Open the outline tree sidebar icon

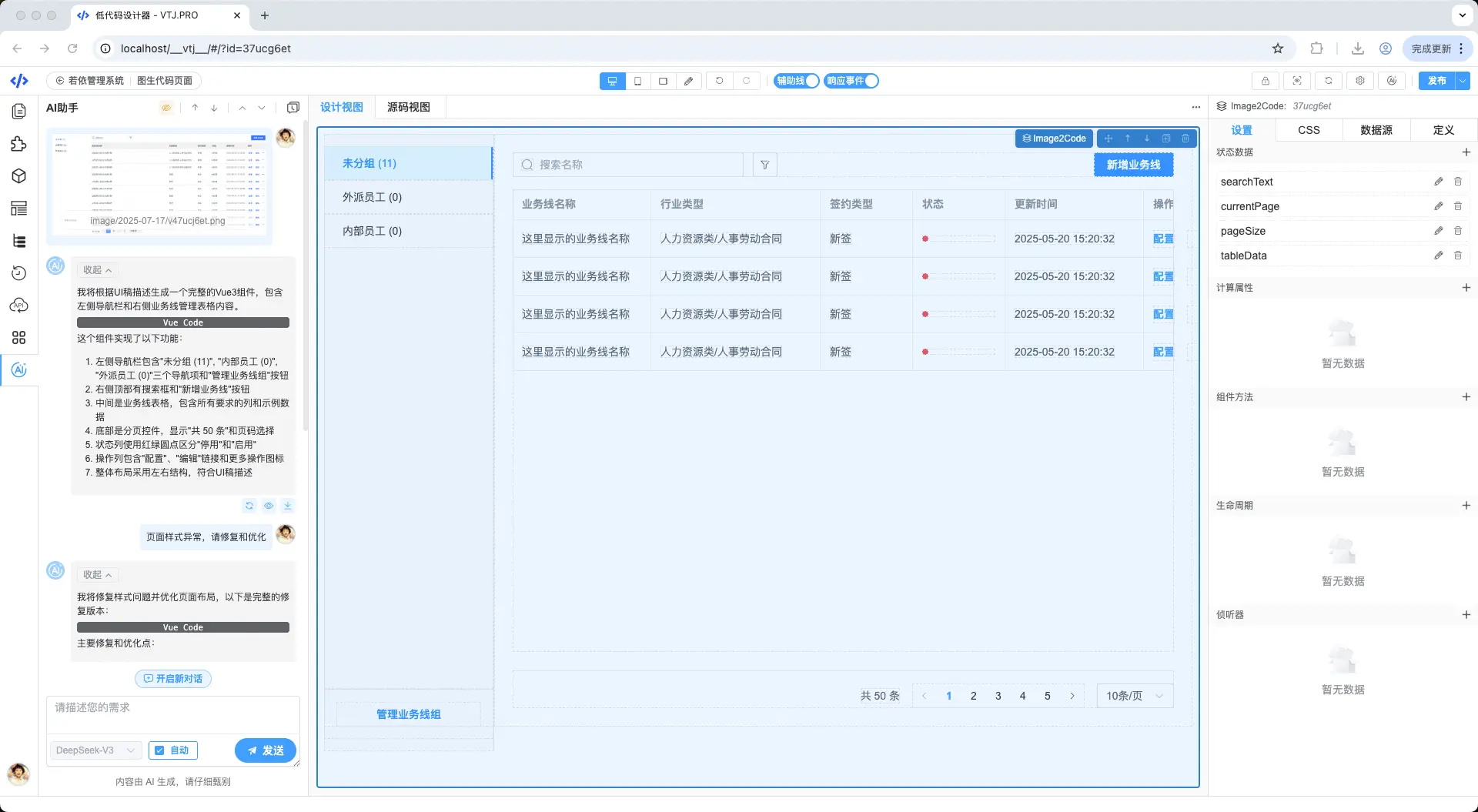pos(19,241)
